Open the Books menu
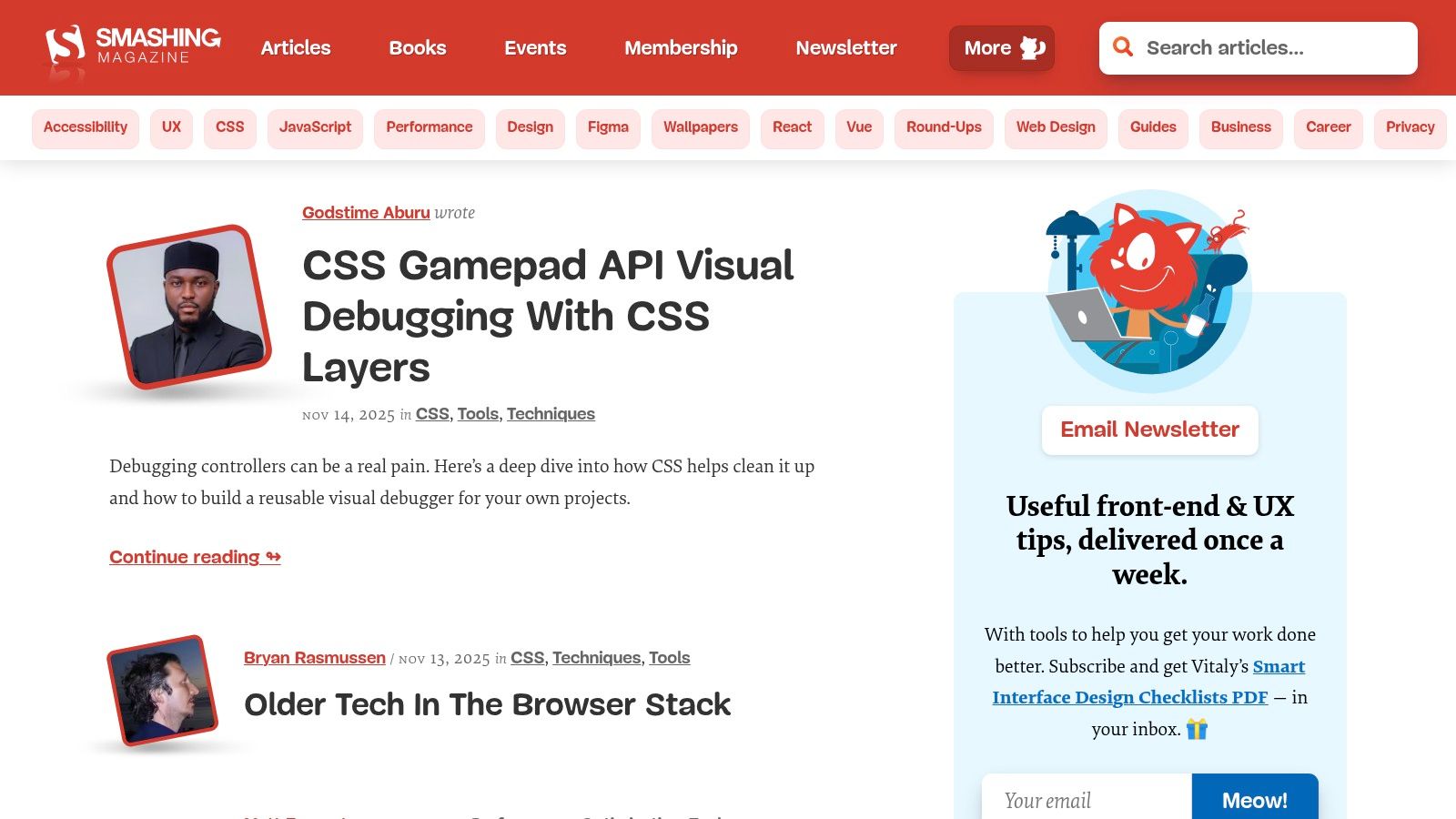Image resolution: width=1456 pixels, height=819 pixels. pos(418,47)
